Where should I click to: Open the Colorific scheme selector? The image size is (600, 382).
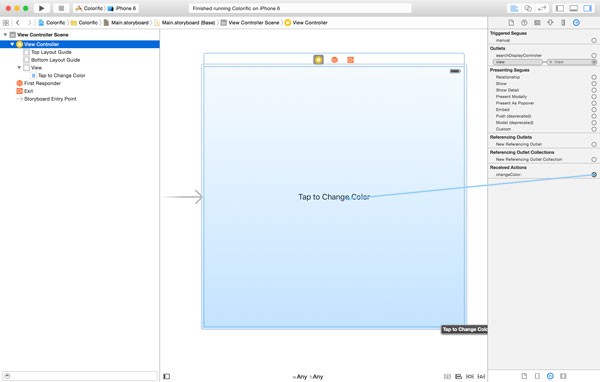click(x=90, y=8)
